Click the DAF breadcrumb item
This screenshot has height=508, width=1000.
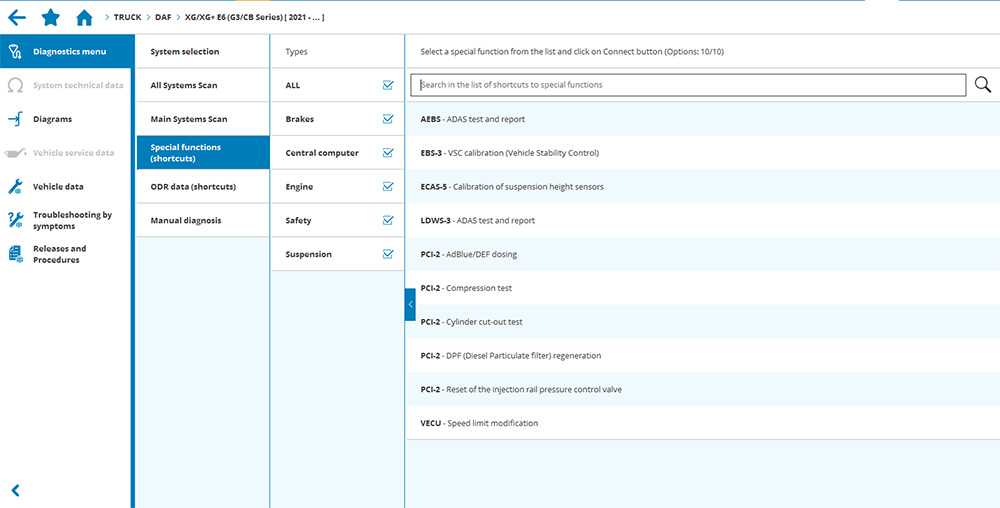click(x=163, y=17)
